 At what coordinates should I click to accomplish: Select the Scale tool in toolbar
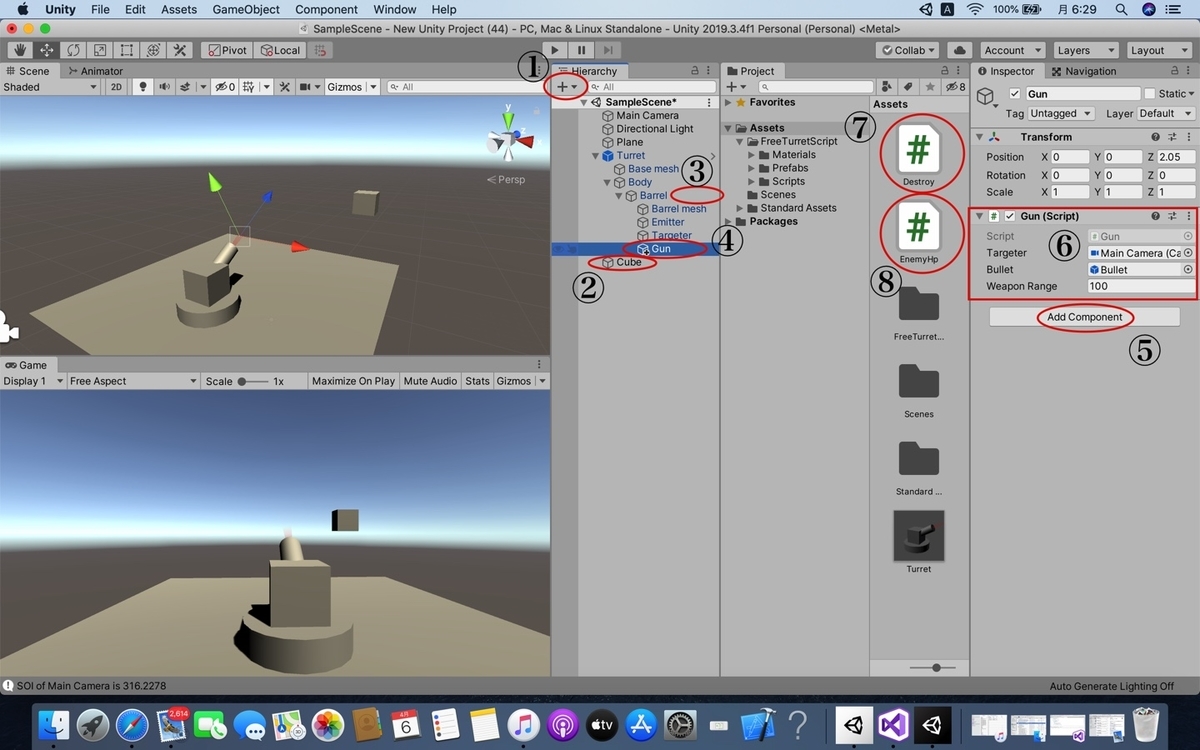100,50
